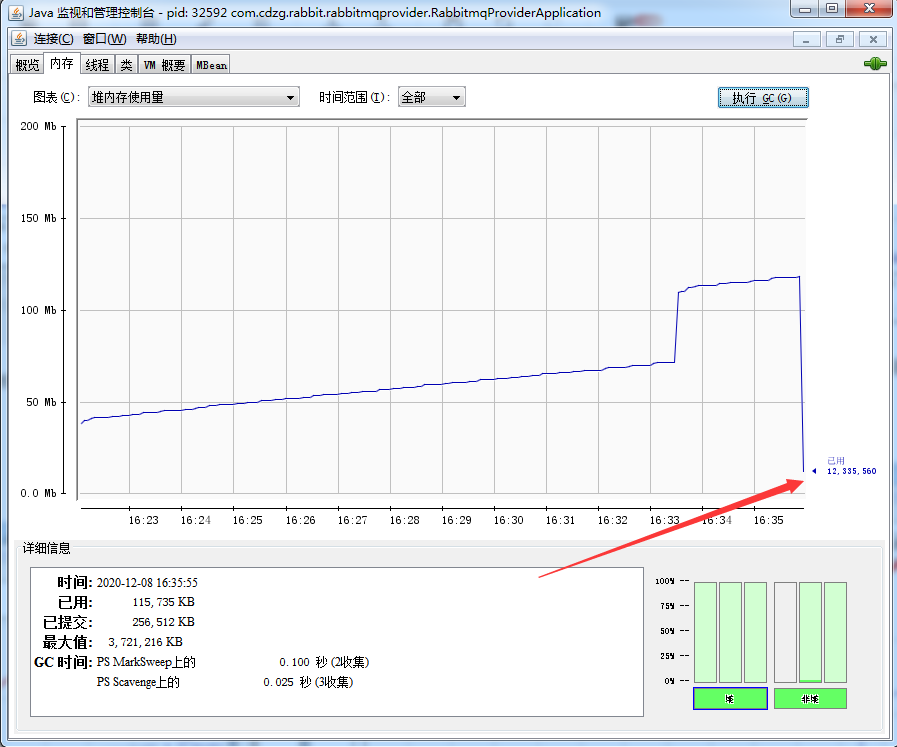The height and width of the screenshot is (747, 897).
Task: Click the 200 Mb axis label
Action: pos(38,126)
